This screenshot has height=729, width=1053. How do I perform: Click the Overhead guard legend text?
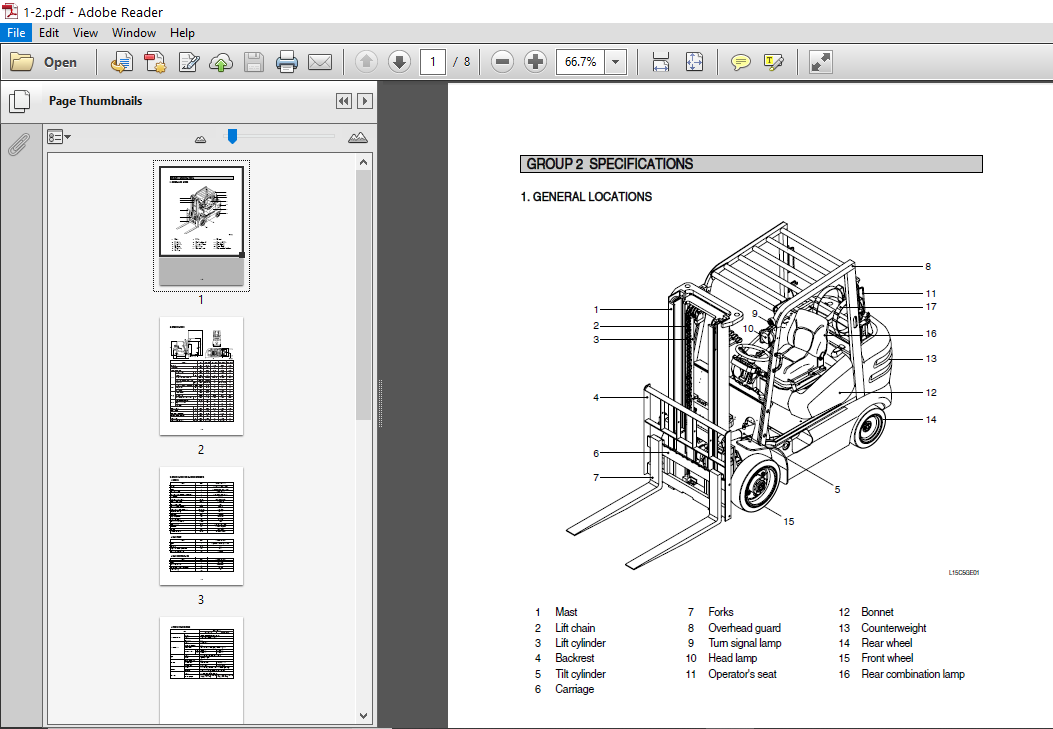[744, 628]
